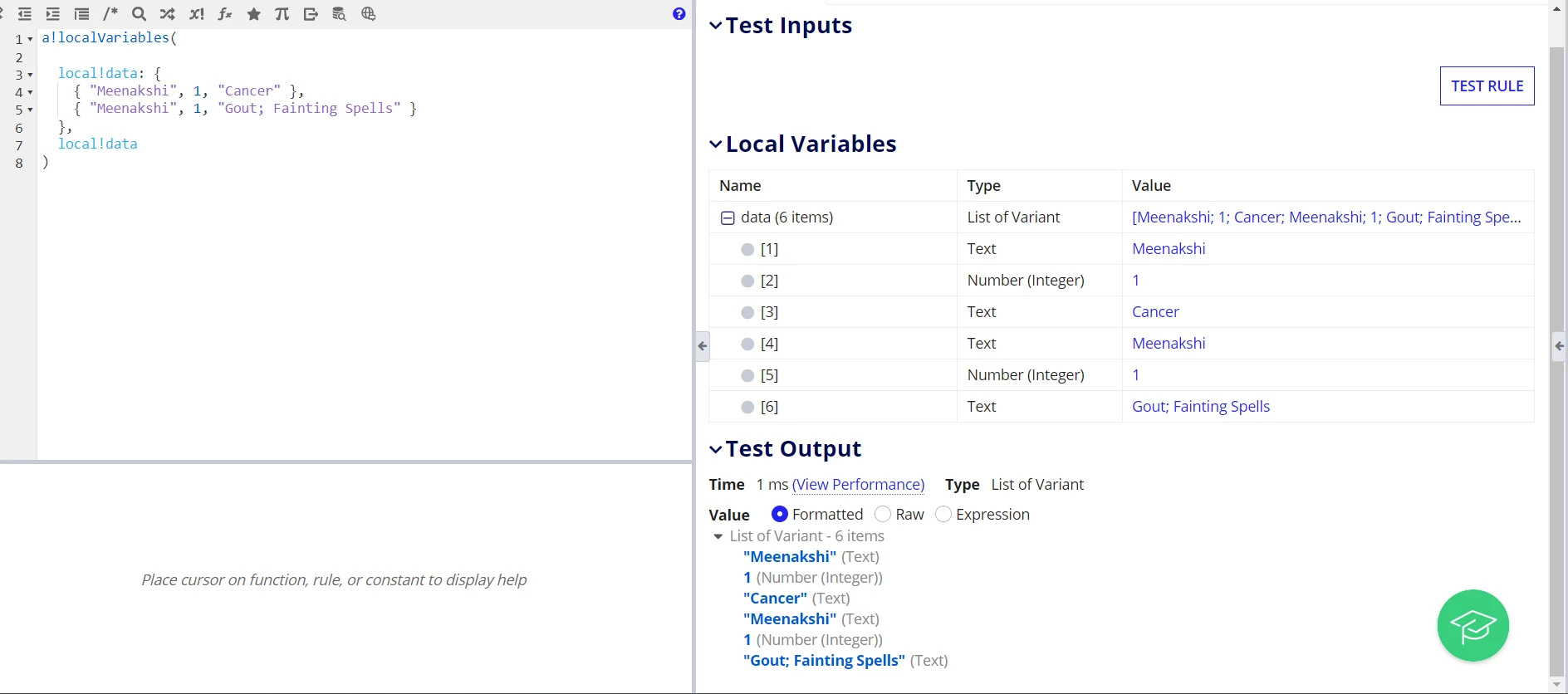This screenshot has width=1568, height=694.
Task: Open the View Performance link
Action: 858,484
